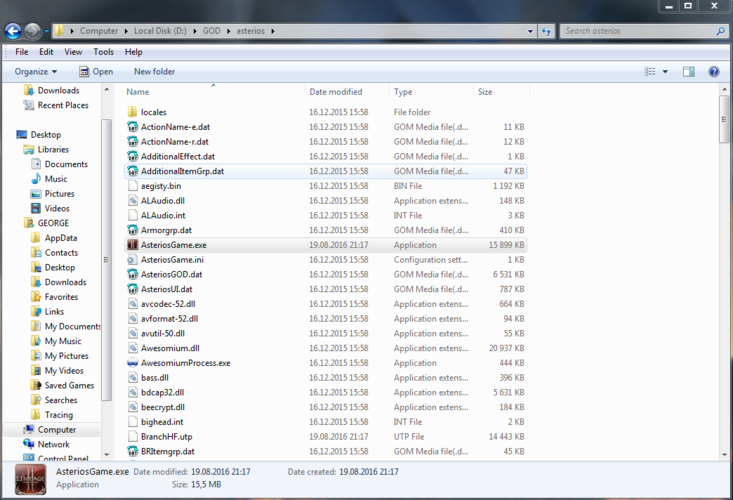The width and height of the screenshot is (733, 500).
Task: Open the Help menu
Action: 133,52
